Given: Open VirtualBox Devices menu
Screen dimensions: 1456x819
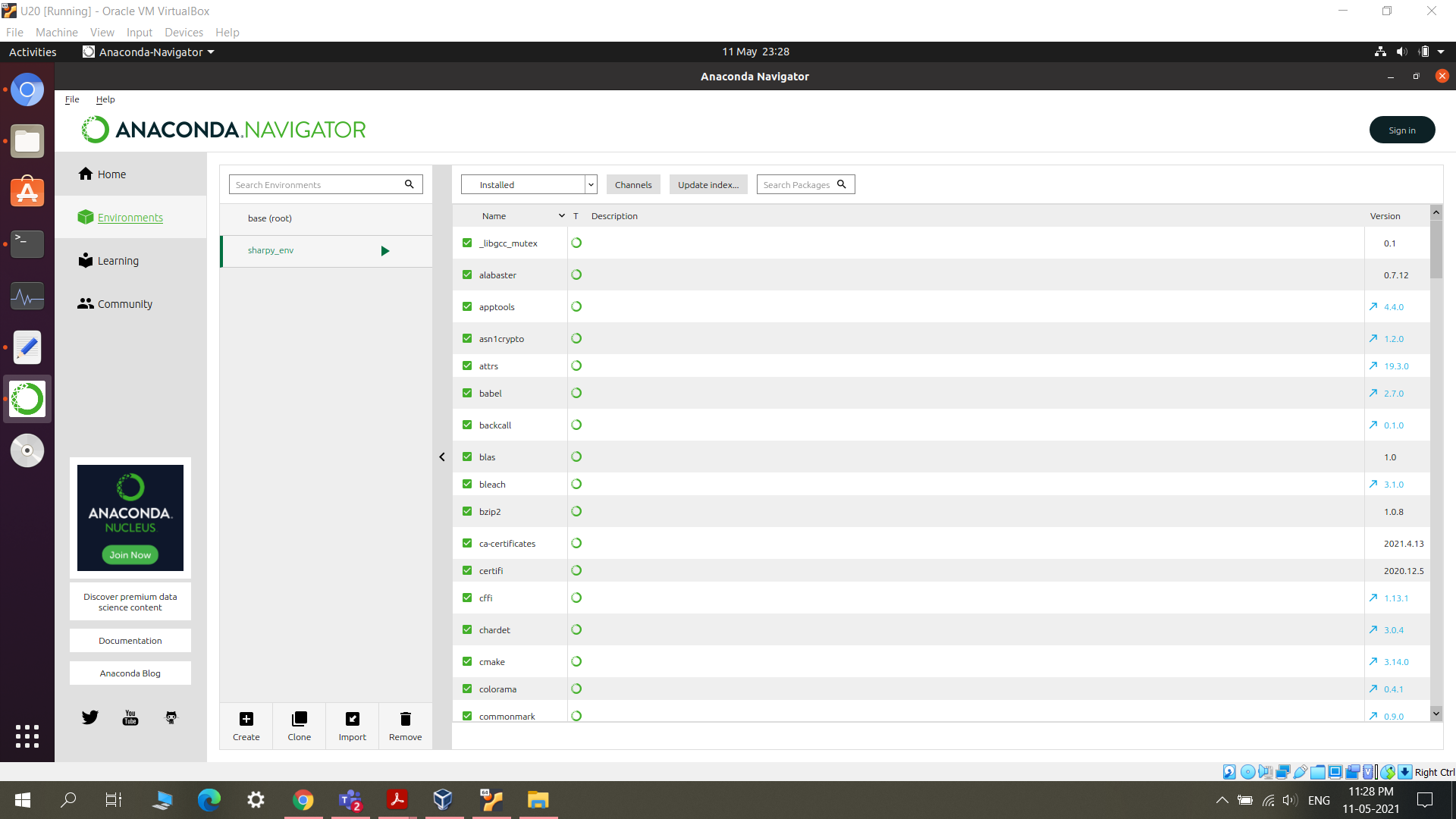Looking at the screenshot, I should (x=184, y=32).
